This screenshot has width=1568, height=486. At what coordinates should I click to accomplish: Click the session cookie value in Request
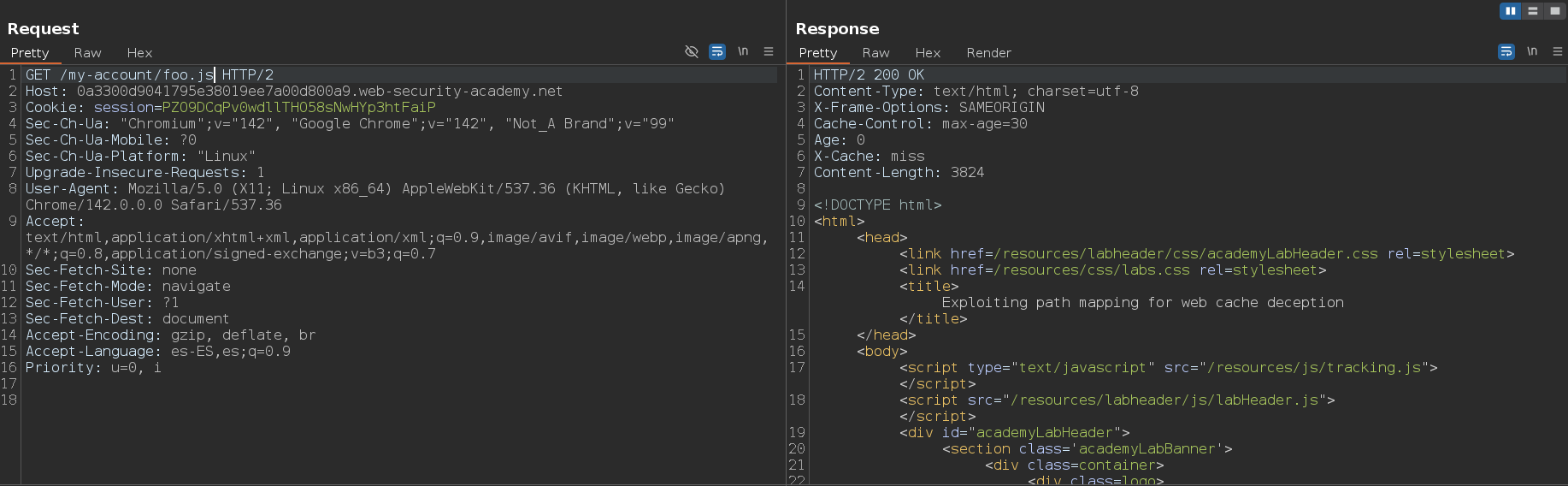299,108
